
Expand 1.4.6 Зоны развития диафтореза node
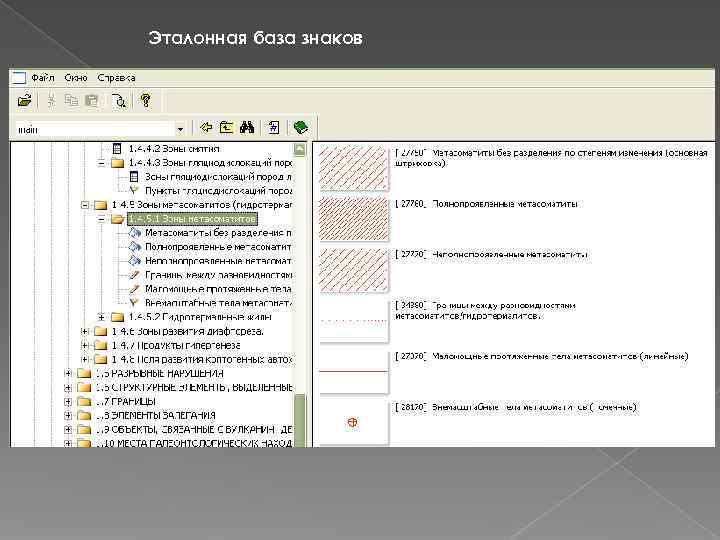84,331
